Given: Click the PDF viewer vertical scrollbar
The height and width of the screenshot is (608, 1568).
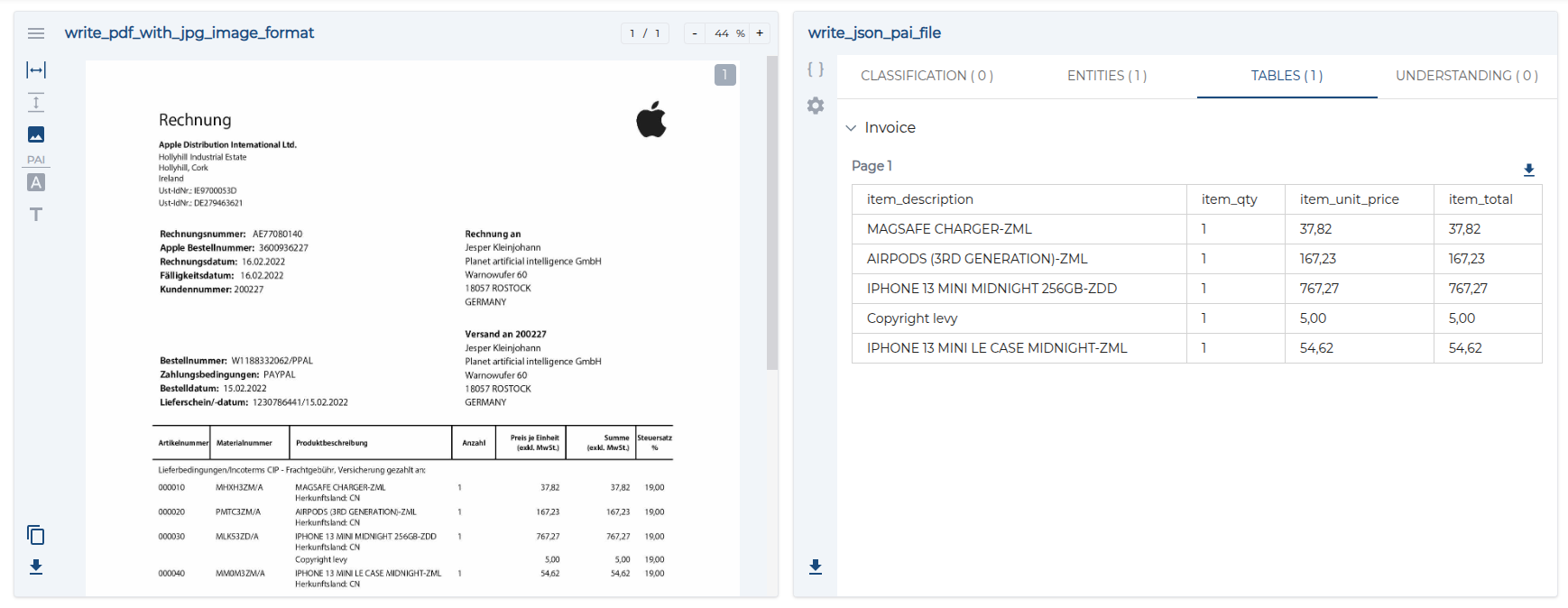Looking at the screenshot, I should [772, 212].
